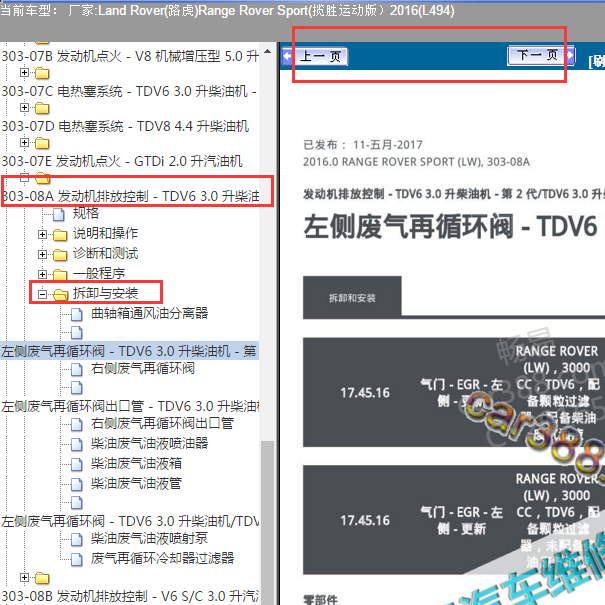Click document icon beside 废气再循环冷却器过滤器
The width and height of the screenshot is (605, 605).
tap(77, 559)
